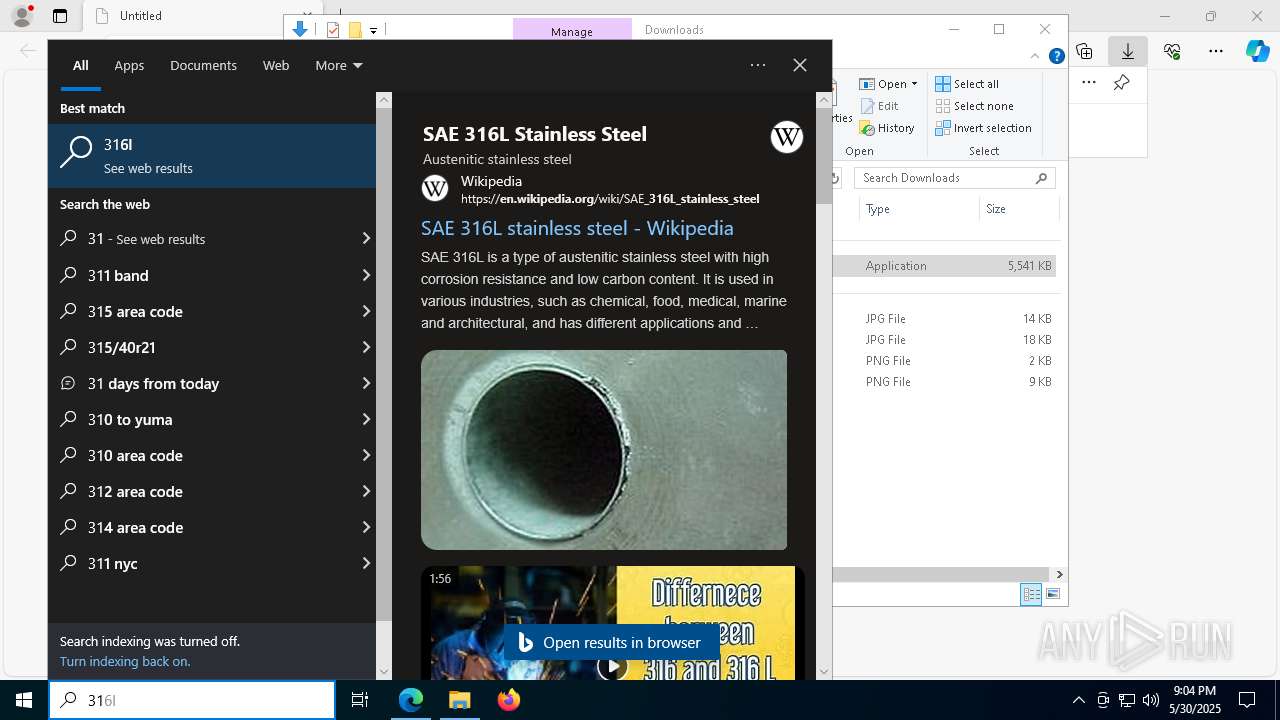The width and height of the screenshot is (1280, 720).
Task: Click Edge browser essentials heart icon
Action: [x=1172, y=51]
